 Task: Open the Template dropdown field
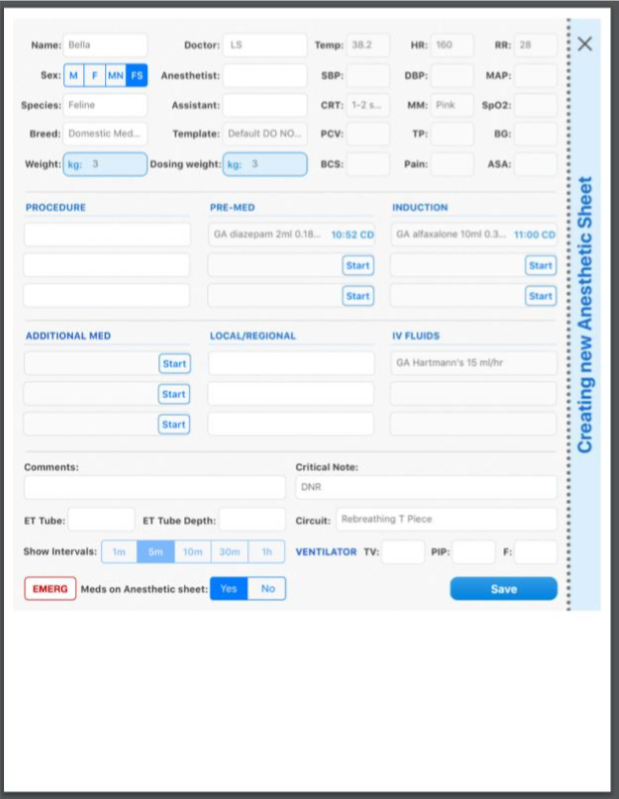coord(264,134)
